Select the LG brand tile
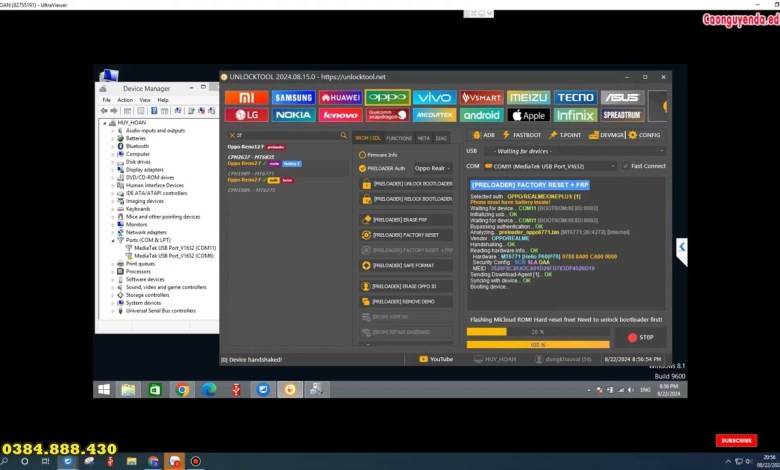Image resolution: width=780 pixels, height=470 pixels. [246, 115]
